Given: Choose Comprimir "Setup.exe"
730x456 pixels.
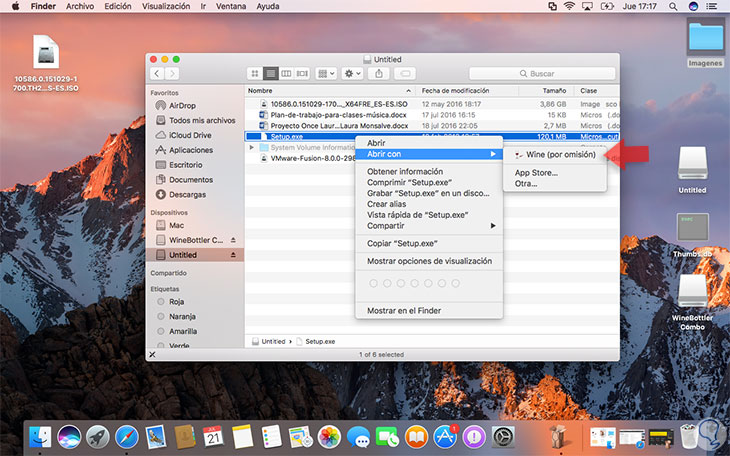Looking at the screenshot, I should [429, 183].
